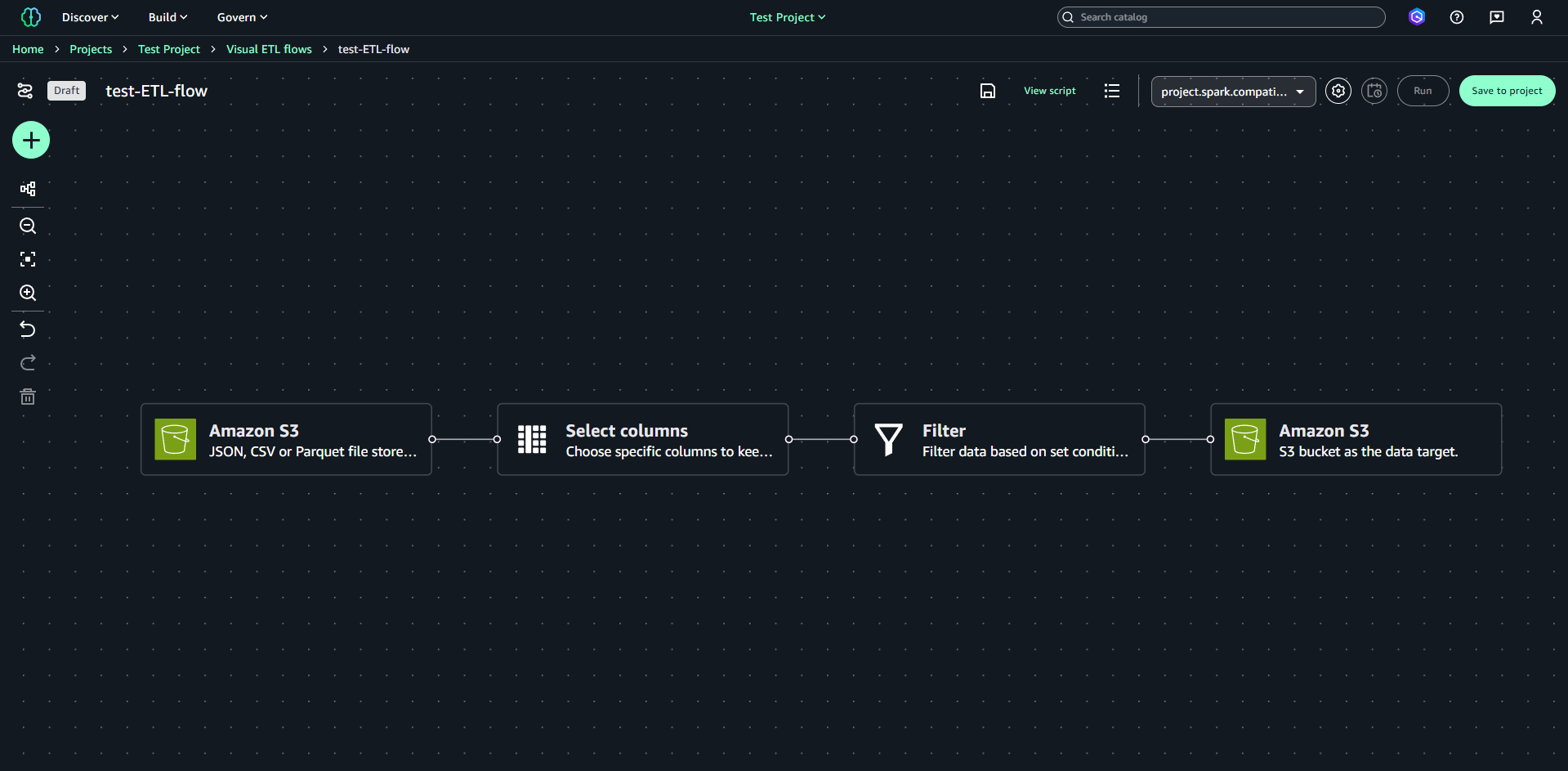Viewport: 1568px width, 771px height.
Task: Click the S3 target bucket icon
Action: point(1245,439)
